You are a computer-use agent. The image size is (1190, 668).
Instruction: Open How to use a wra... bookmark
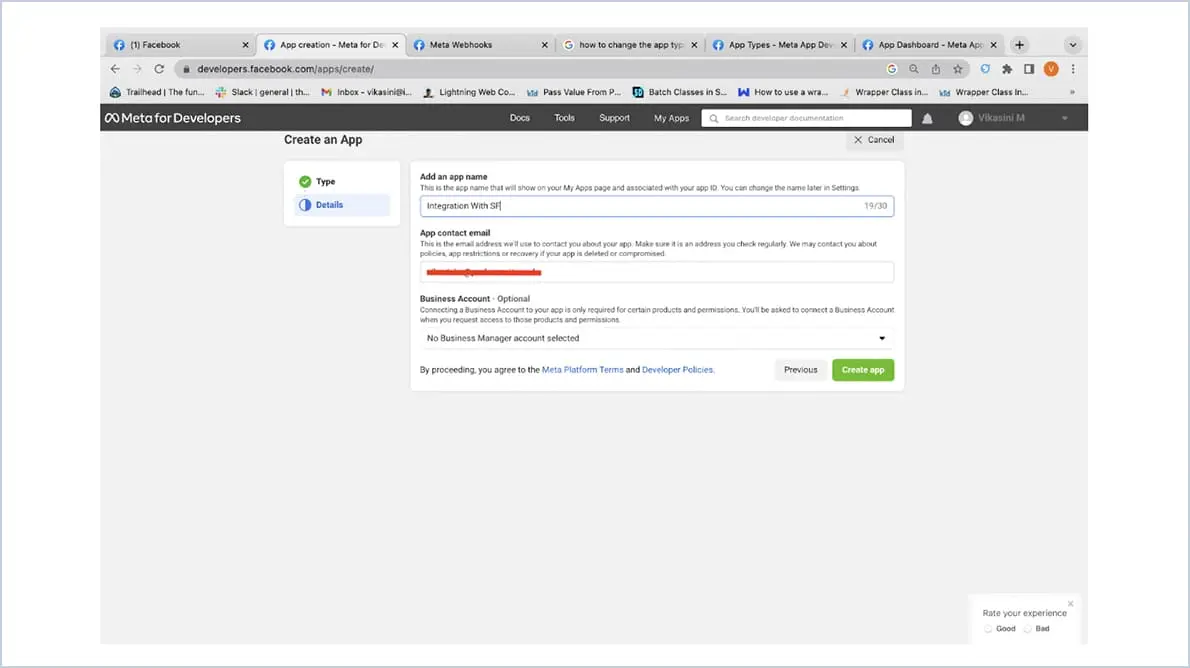pyautogui.click(x=783, y=93)
